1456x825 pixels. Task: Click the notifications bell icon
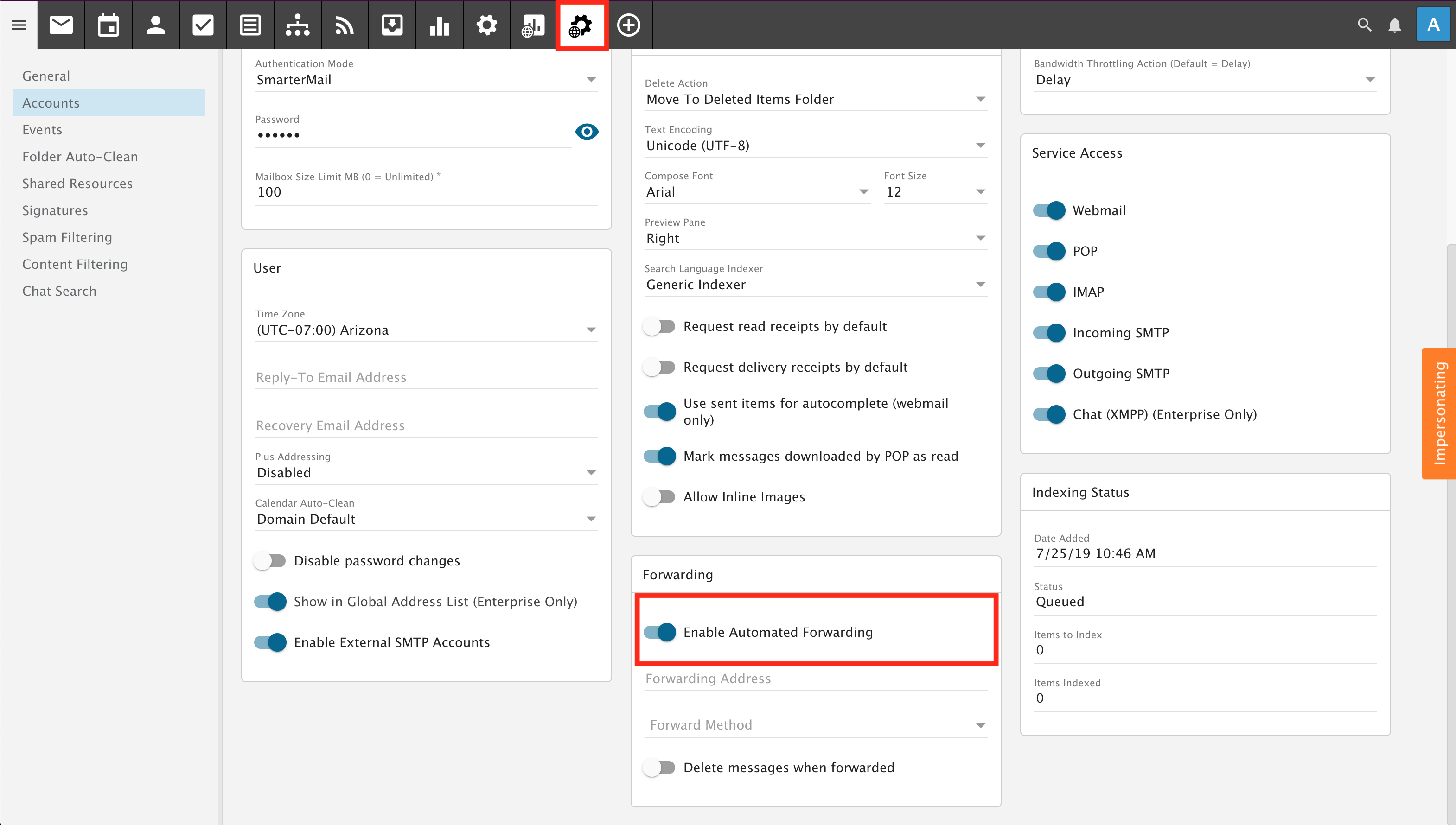click(1395, 25)
